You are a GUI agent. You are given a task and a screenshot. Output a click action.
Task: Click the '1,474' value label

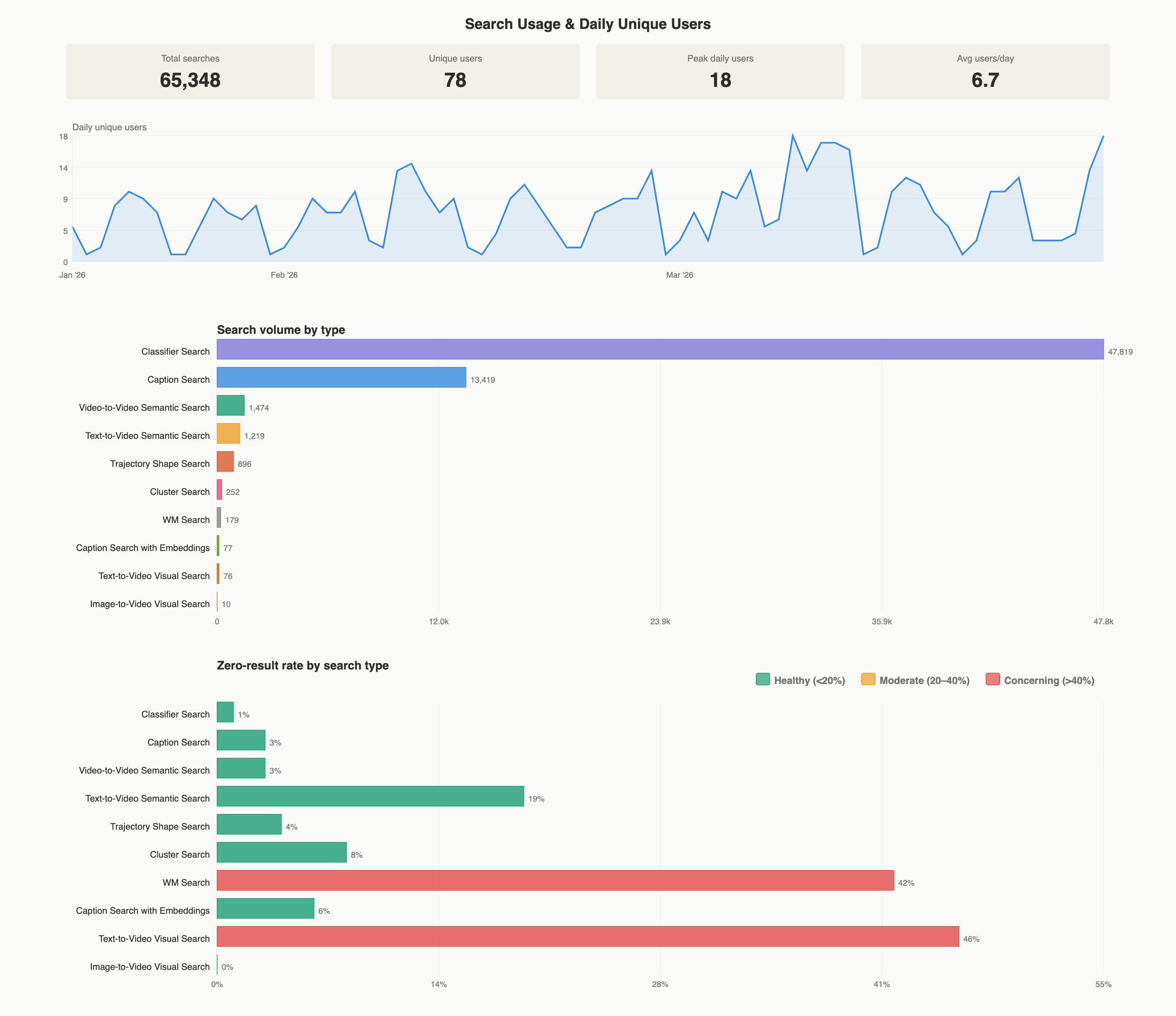259,408
